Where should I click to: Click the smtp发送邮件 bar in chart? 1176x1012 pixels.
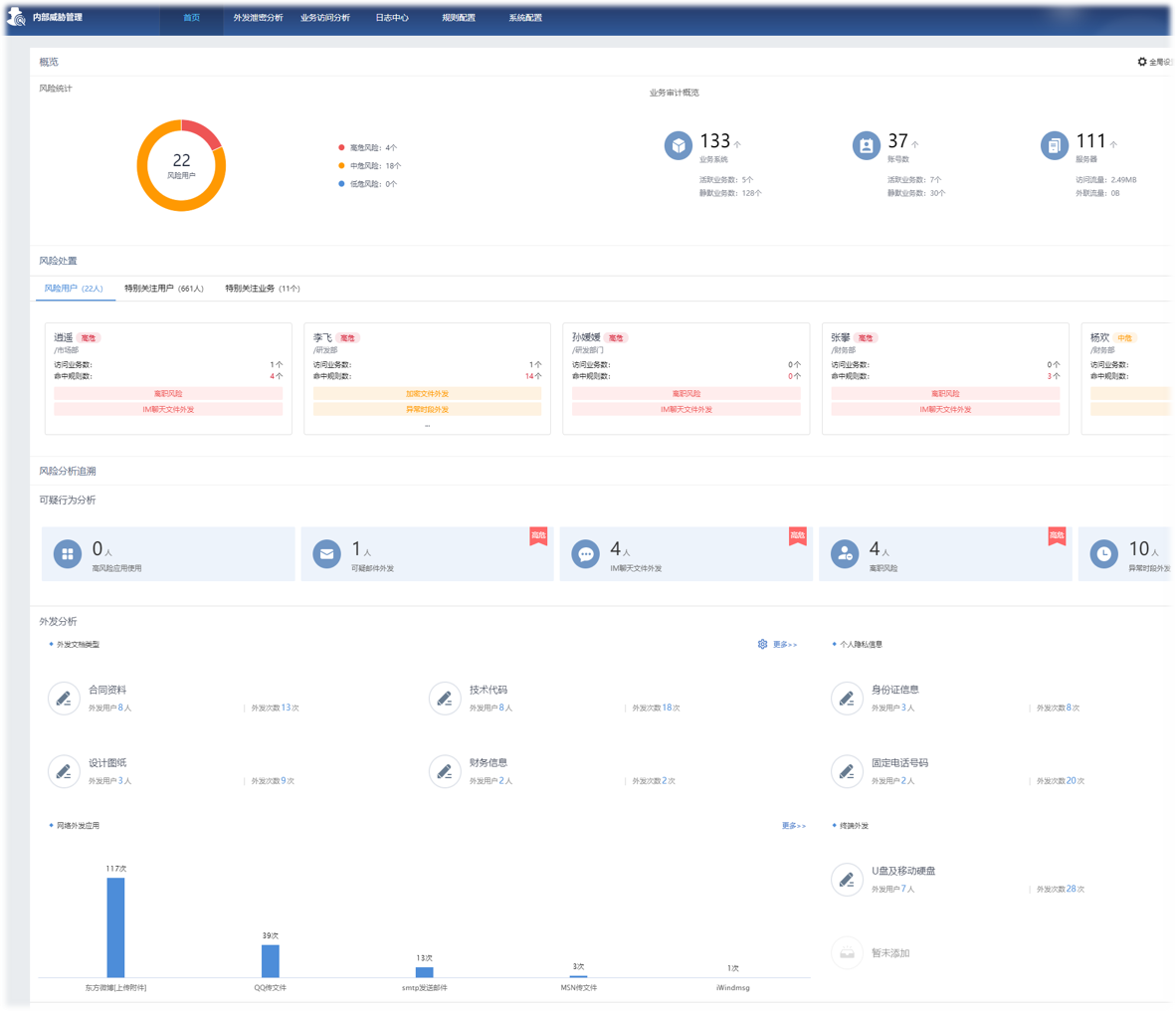tap(425, 972)
